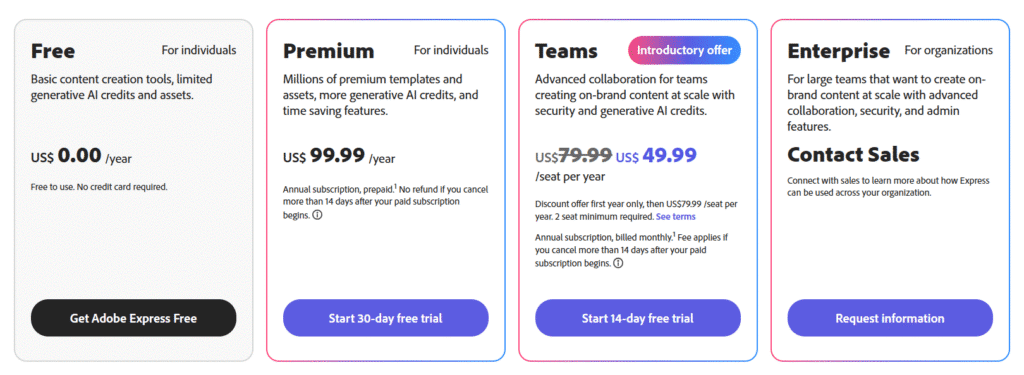Screen dimensions: 1024x375
Task: Select the Teams plan heading
Action: coord(566,51)
